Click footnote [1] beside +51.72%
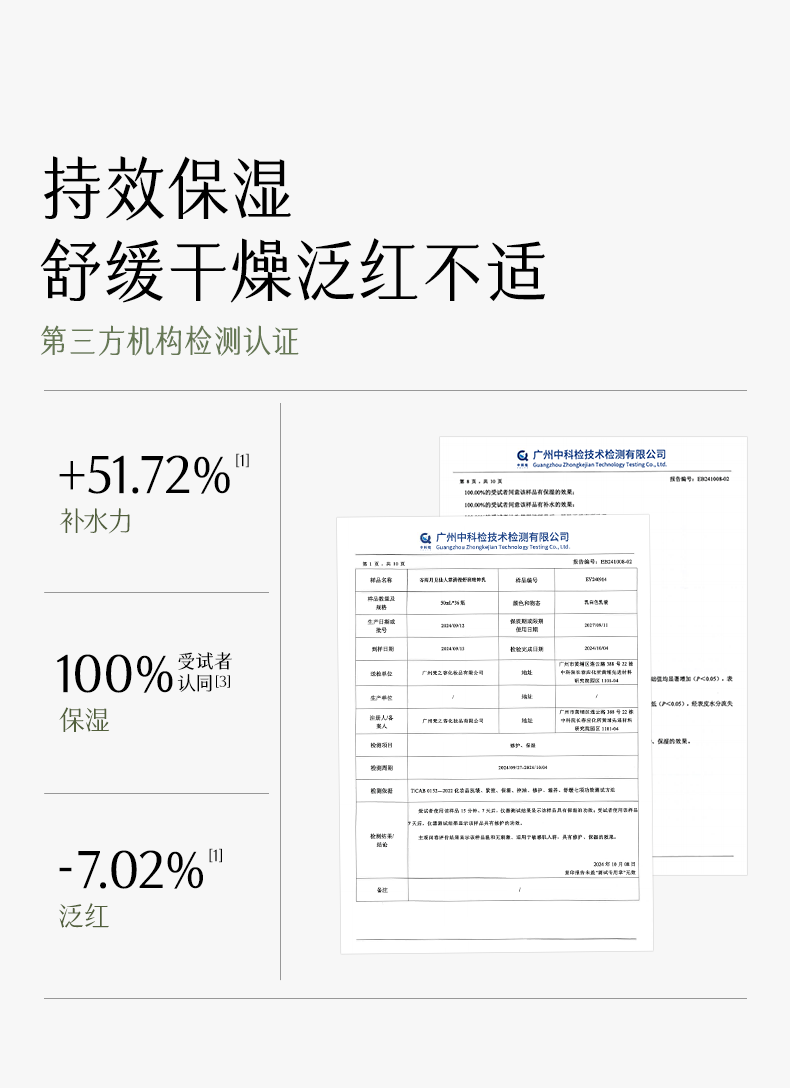This screenshot has height=1088, width=790. [x=242, y=460]
